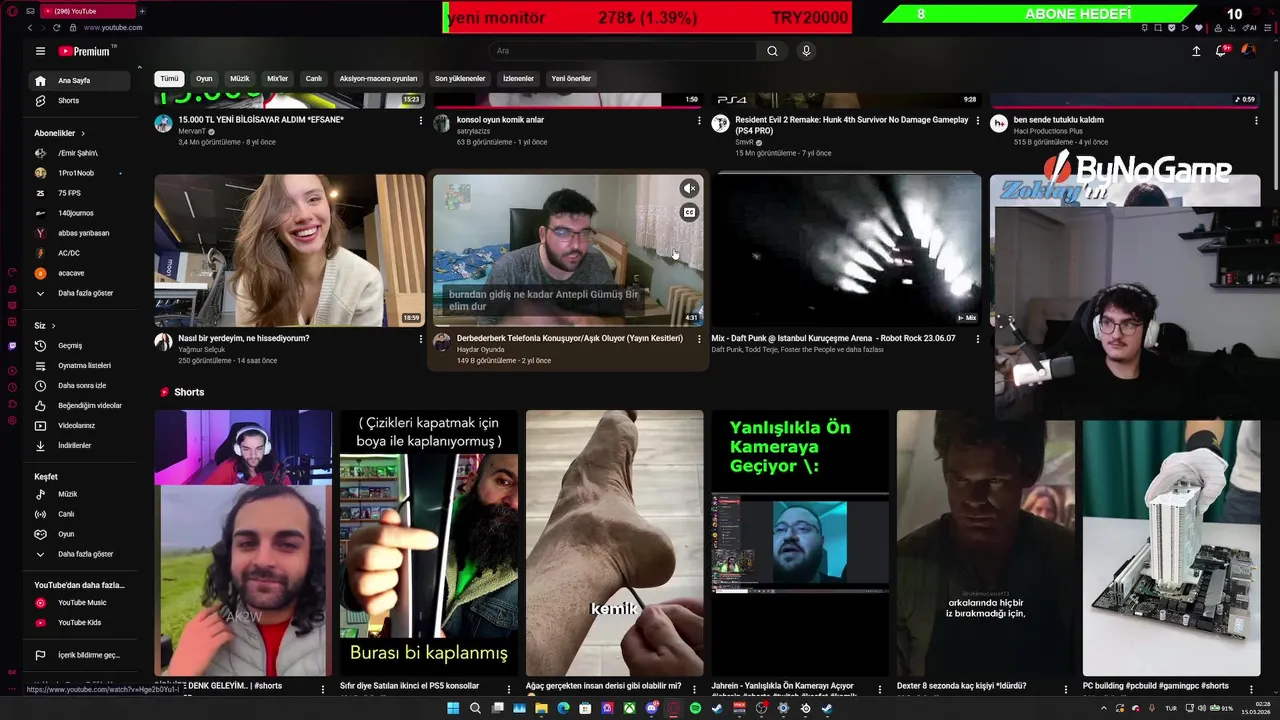Open Müzik under Keşfet

pos(80,494)
